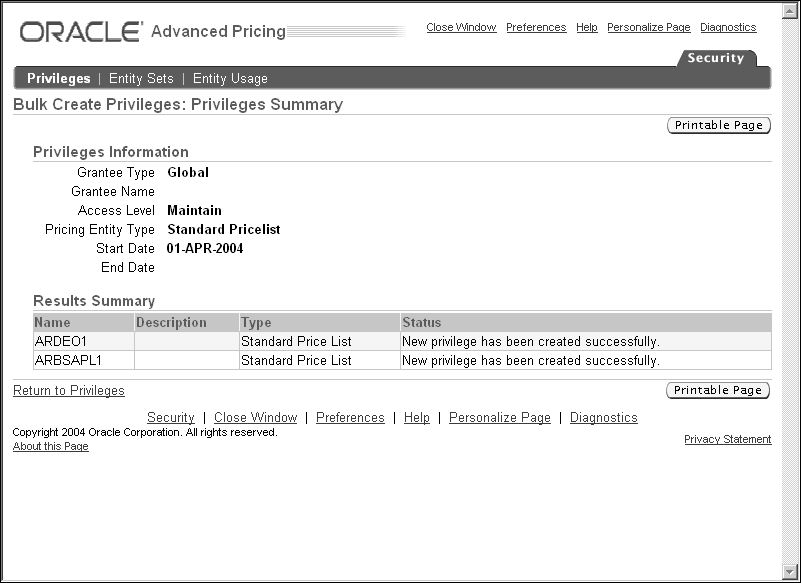Click the Security link in footer

tap(171, 417)
